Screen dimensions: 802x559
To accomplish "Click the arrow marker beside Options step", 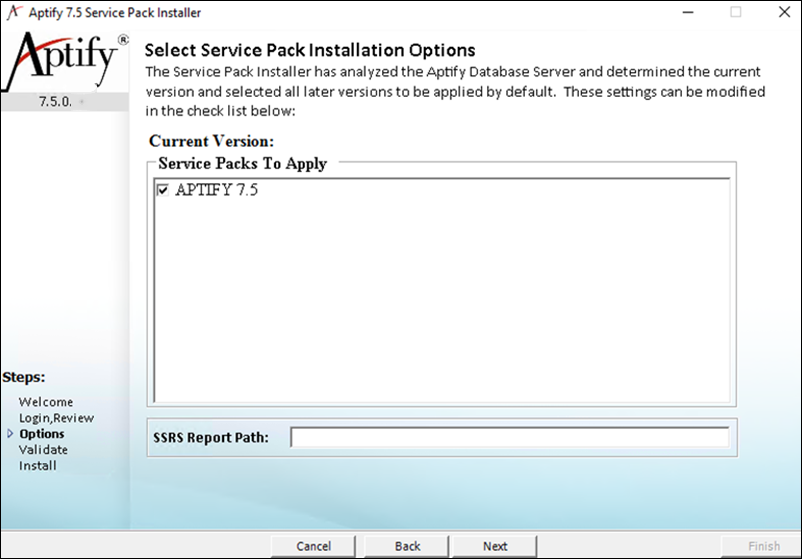I will click(11, 434).
